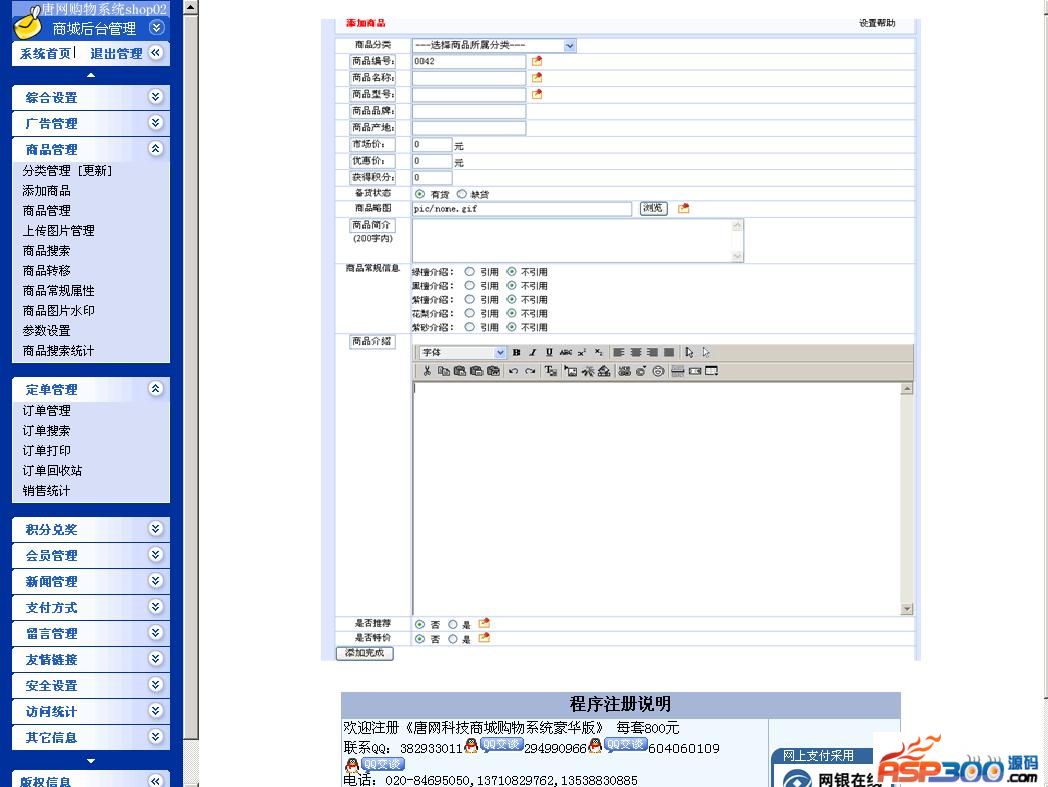Align text left in editor

(619, 352)
